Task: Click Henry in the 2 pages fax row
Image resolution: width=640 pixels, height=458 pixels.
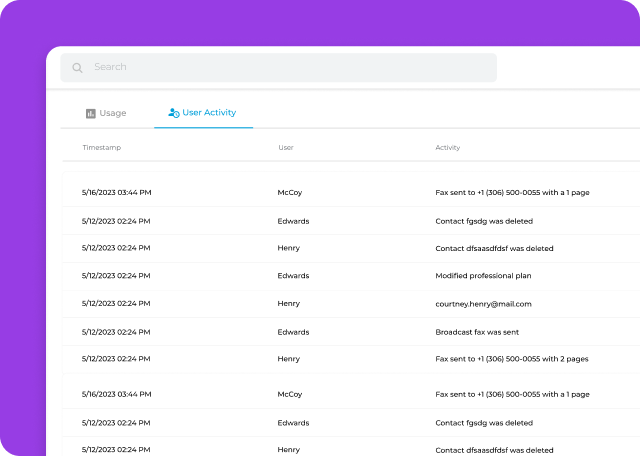Action: click(x=289, y=359)
